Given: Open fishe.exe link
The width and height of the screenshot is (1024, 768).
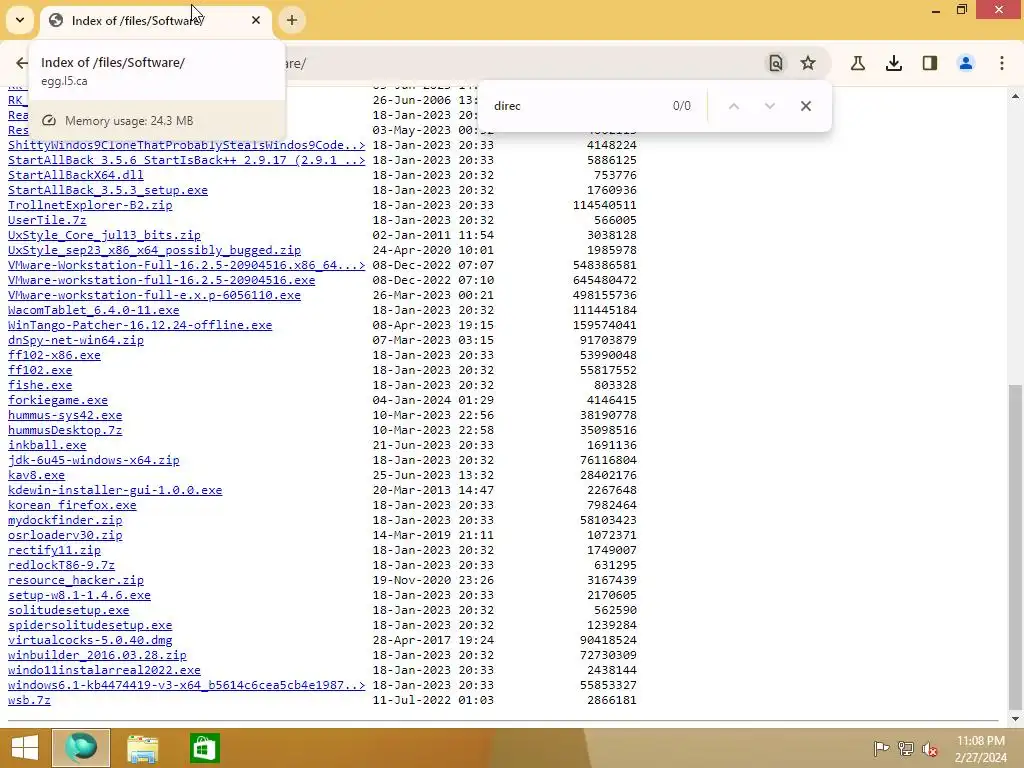Looking at the screenshot, I should 40,385.
